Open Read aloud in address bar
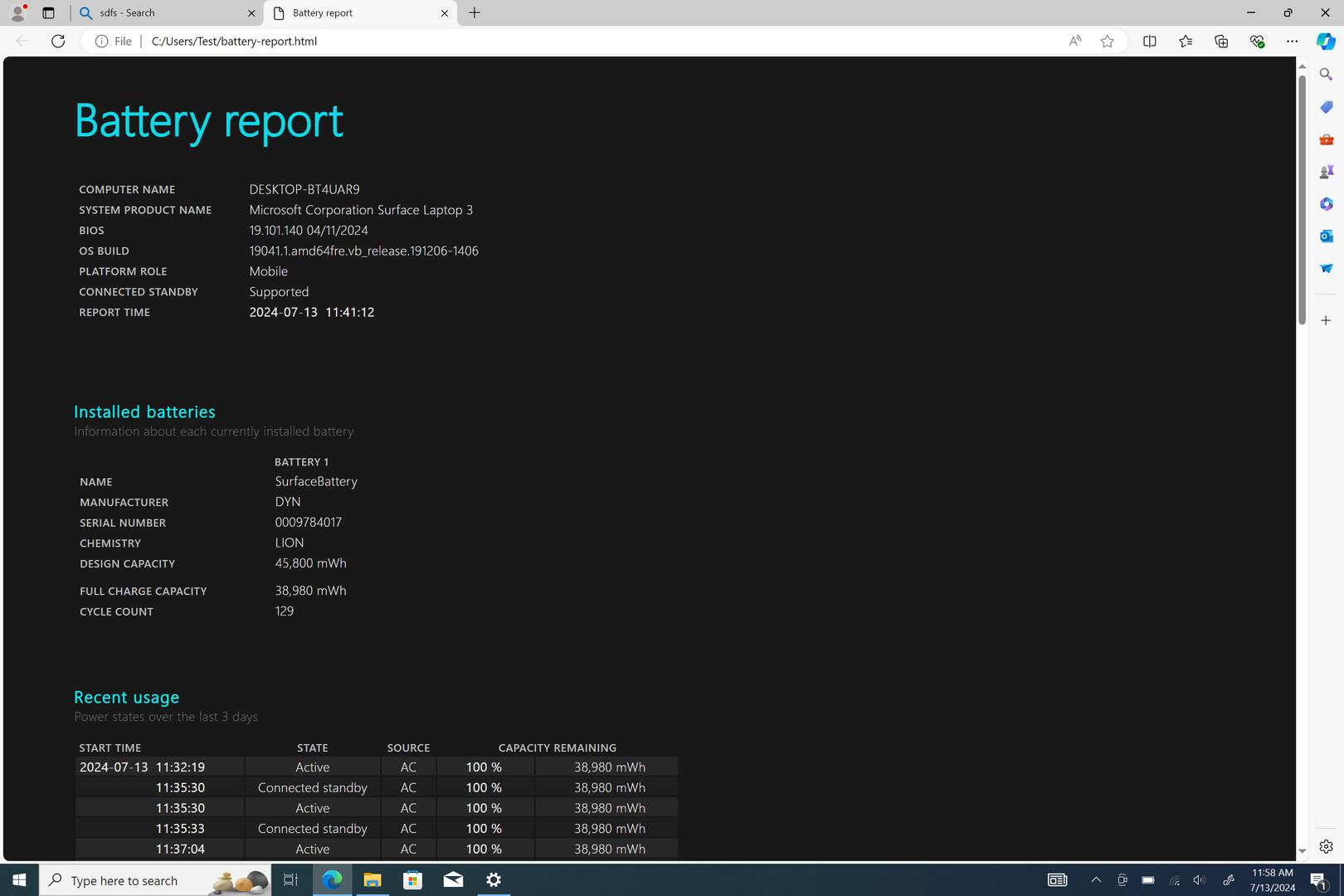Screen dimensions: 1344x896 coord(1074,41)
